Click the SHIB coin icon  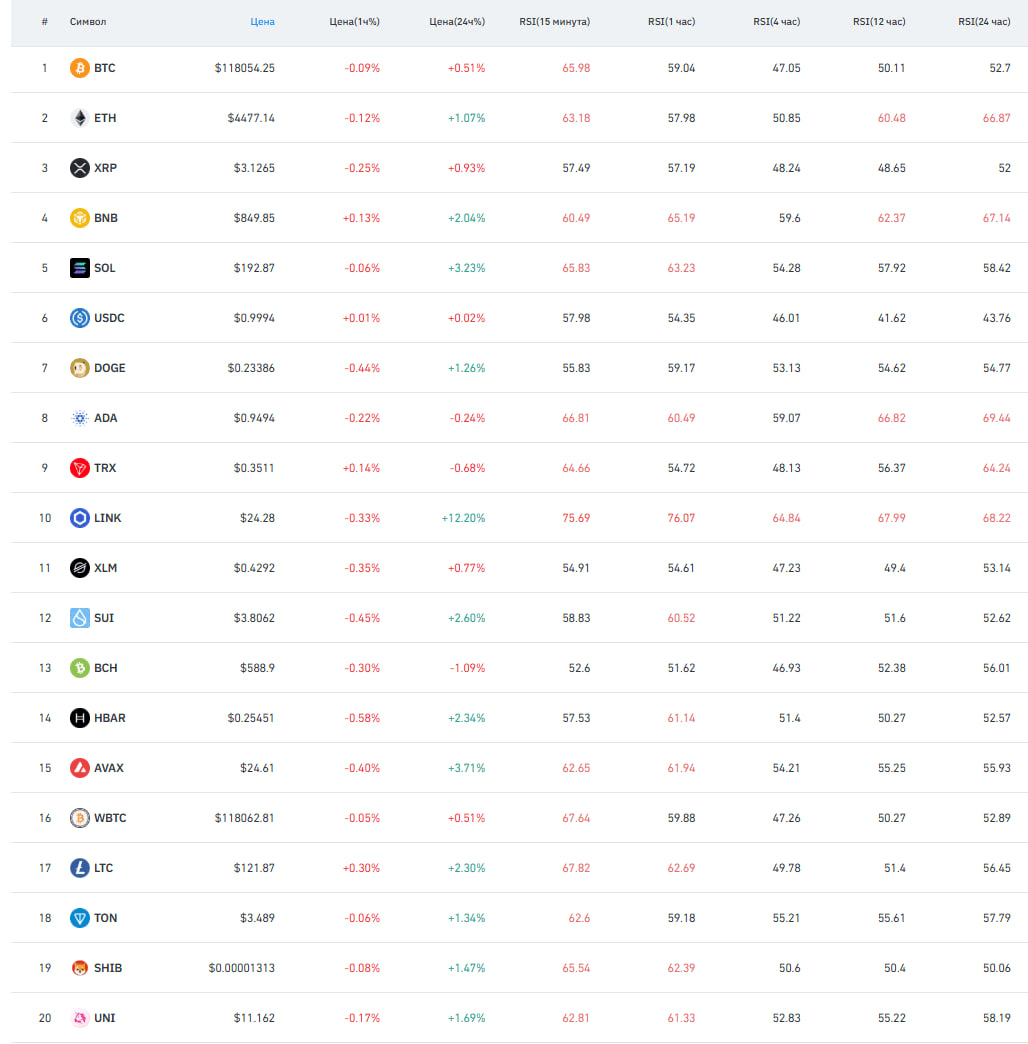pyautogui.click(x=79, y=968)
